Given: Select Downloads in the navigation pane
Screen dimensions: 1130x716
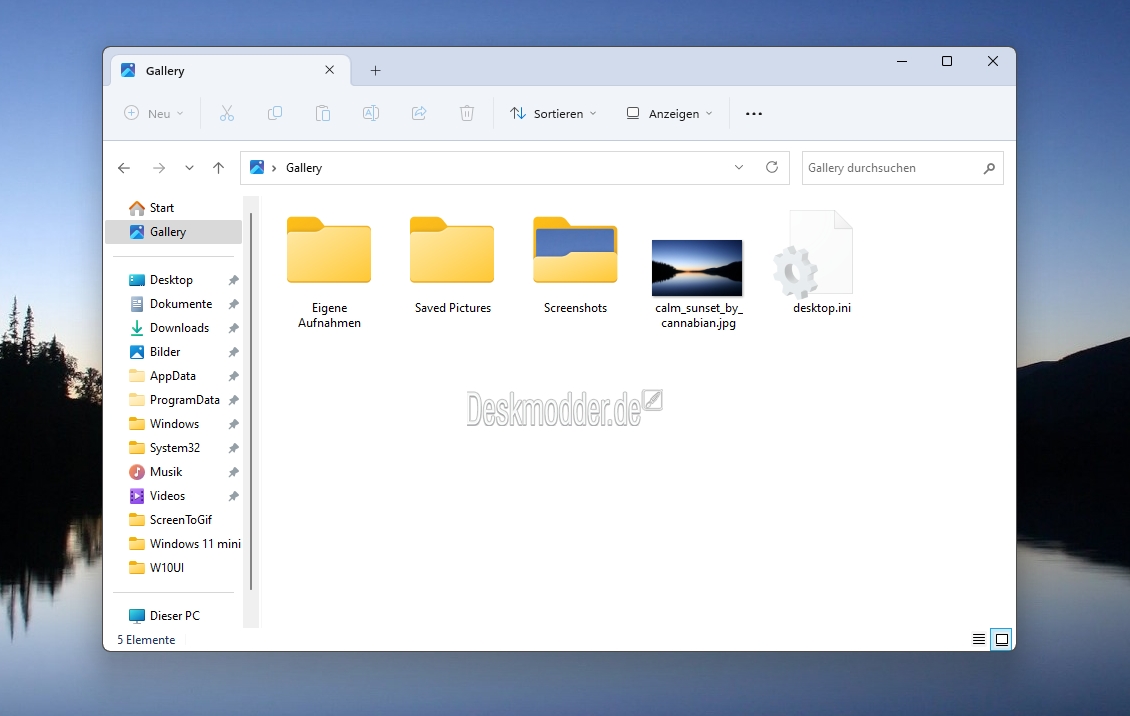Looking at the screenshot, I should [179, 328].
